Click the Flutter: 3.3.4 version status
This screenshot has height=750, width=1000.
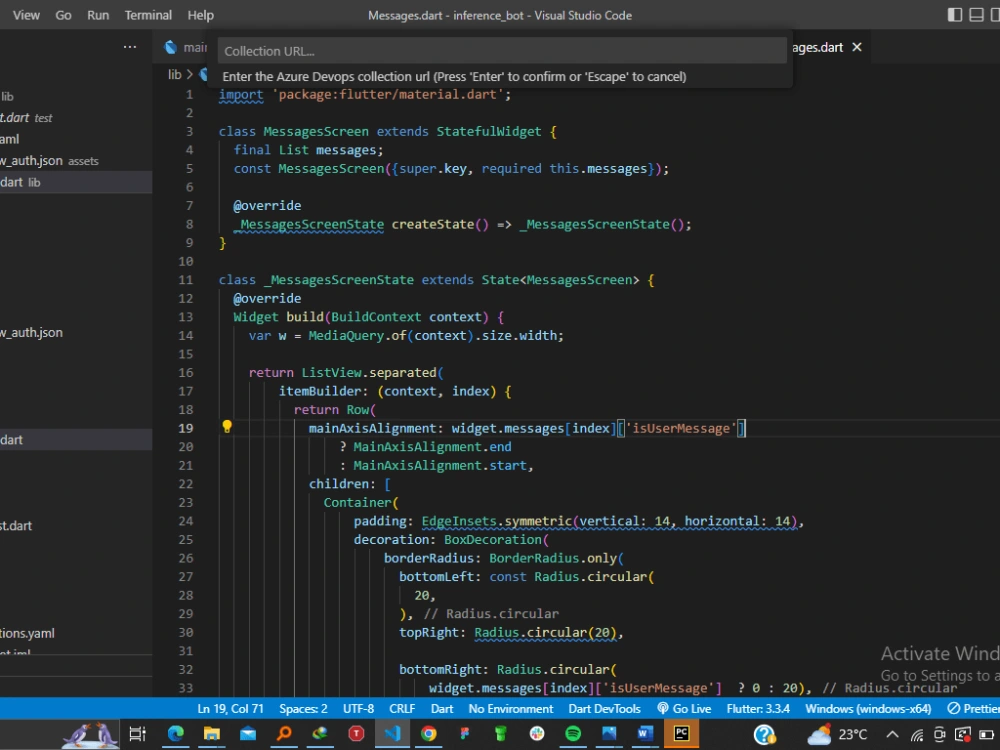(x=758, y=709)
